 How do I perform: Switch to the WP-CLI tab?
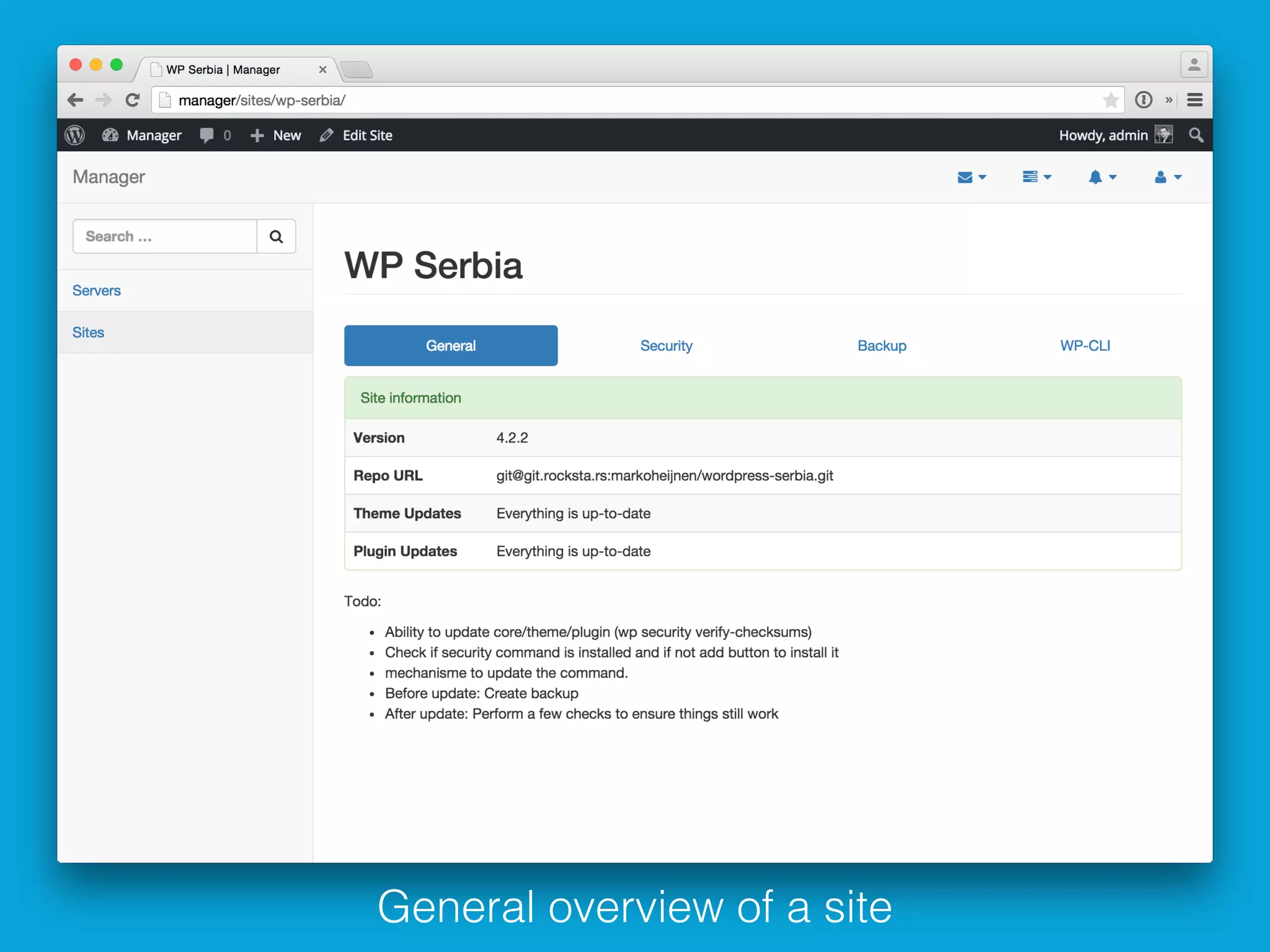[1085, 346]
